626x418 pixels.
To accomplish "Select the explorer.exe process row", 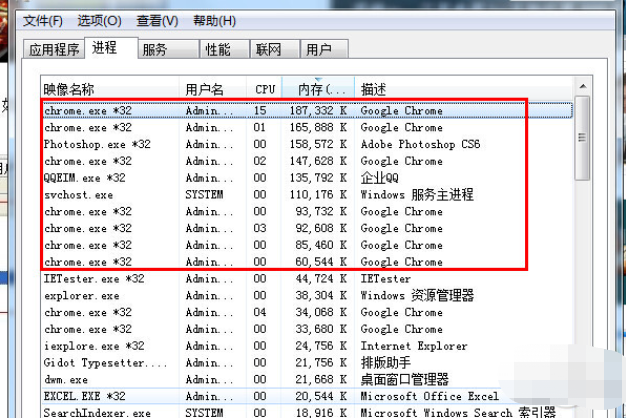I will tap(307, 295).
